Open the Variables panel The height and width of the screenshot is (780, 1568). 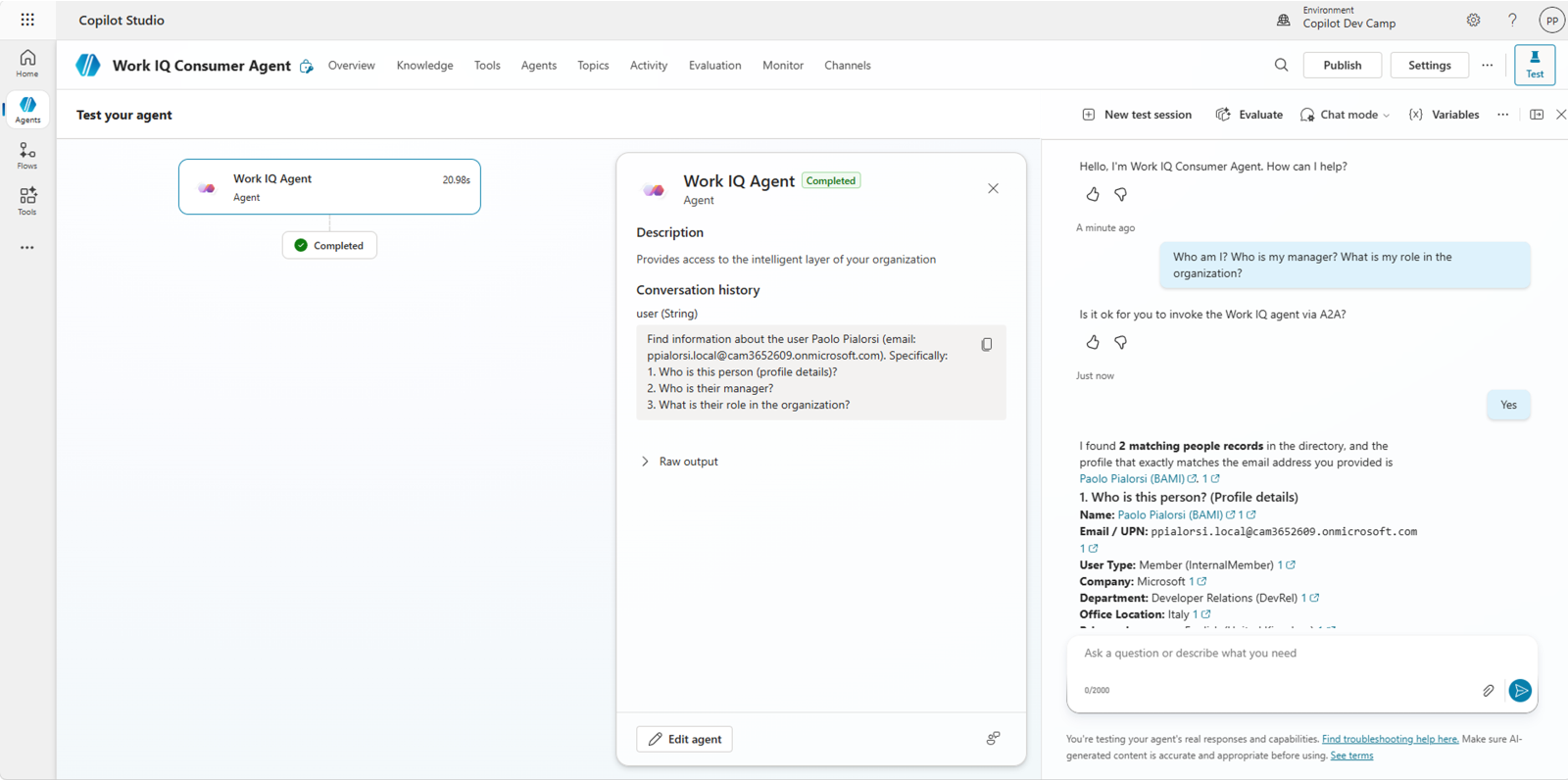pos(1444,115)
